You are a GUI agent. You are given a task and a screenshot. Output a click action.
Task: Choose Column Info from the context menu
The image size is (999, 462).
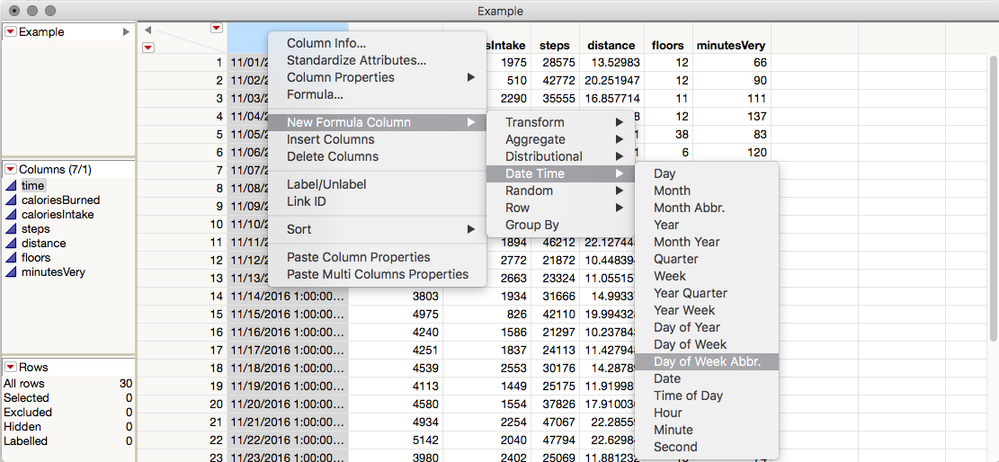[377, 43]
